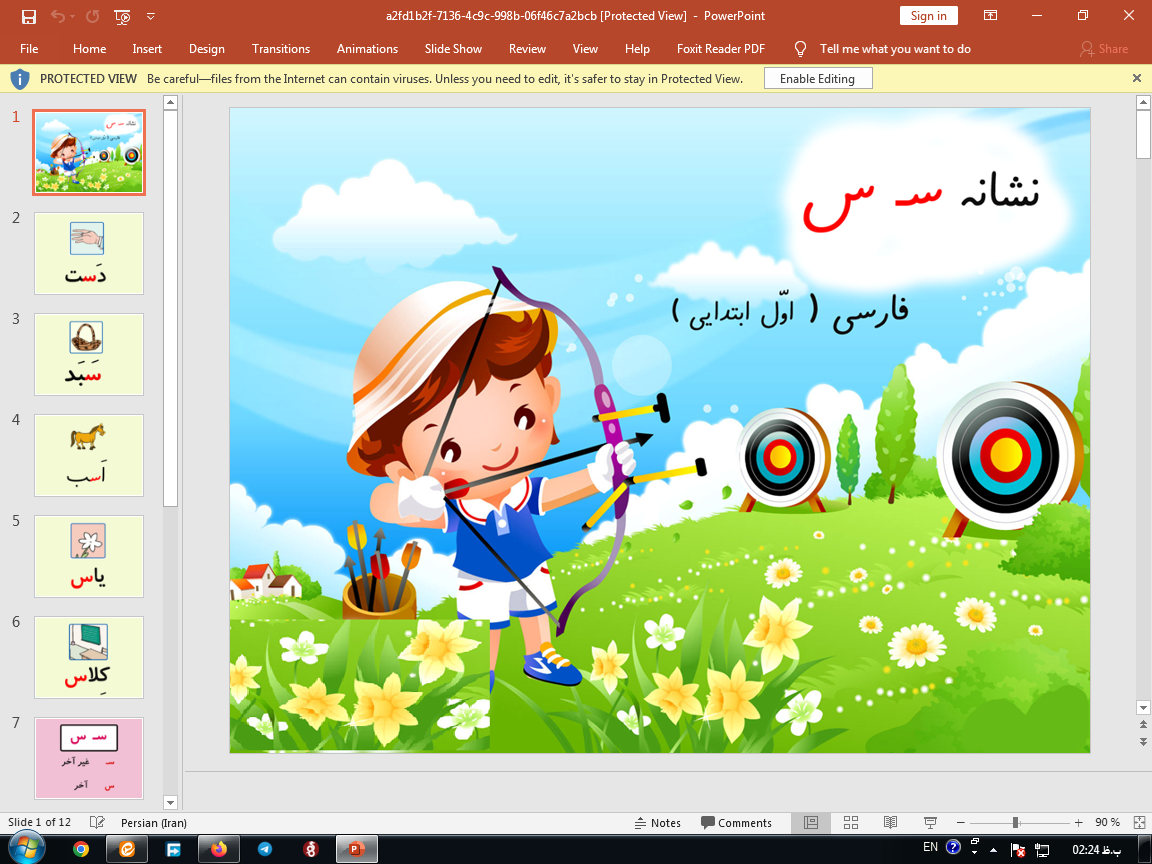Open Reading View from the status bar
The image size is (1152, 864).
click(x=889, y=823)
